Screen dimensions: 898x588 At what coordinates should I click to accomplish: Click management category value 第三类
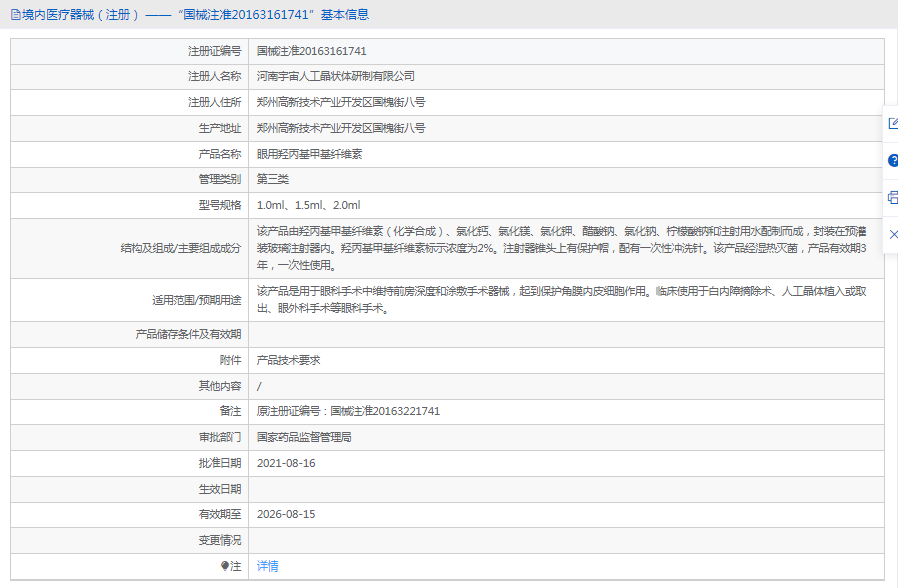tap(272, 179)
